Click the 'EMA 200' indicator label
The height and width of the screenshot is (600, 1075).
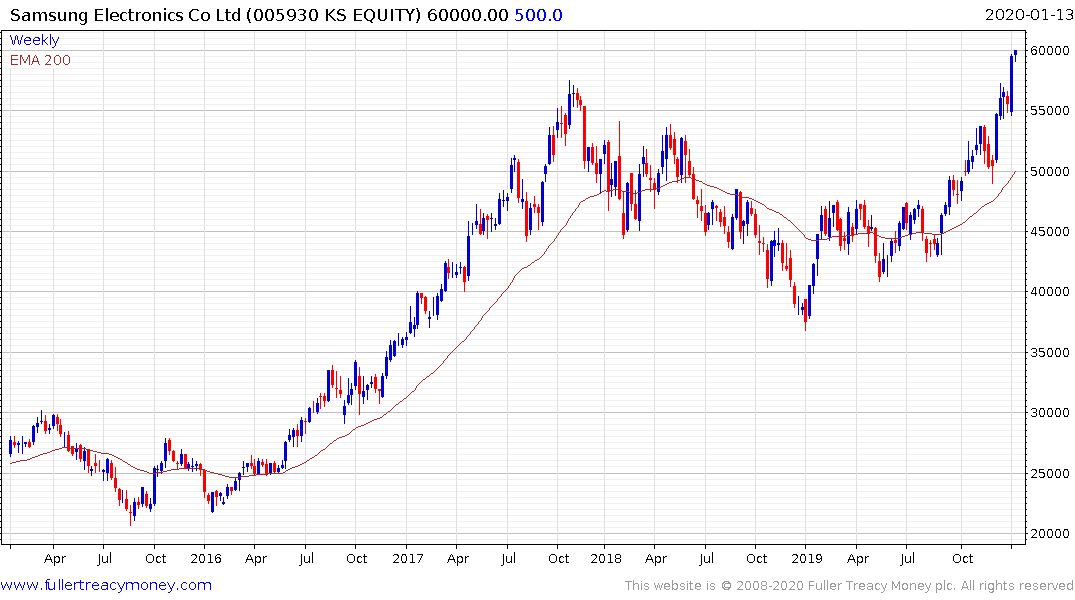[x=40, y=60]
